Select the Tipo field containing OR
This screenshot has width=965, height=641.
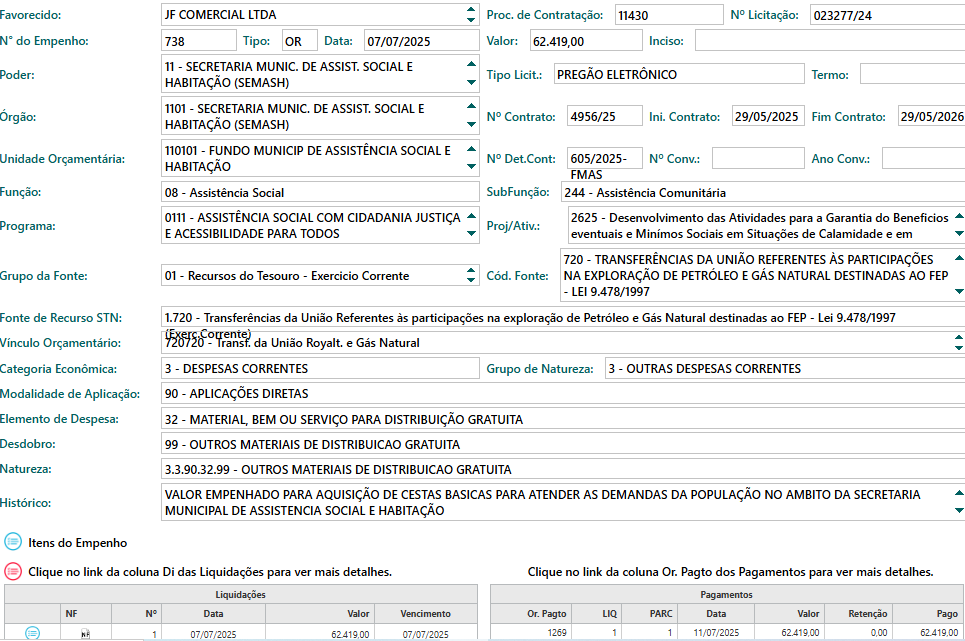300,41
